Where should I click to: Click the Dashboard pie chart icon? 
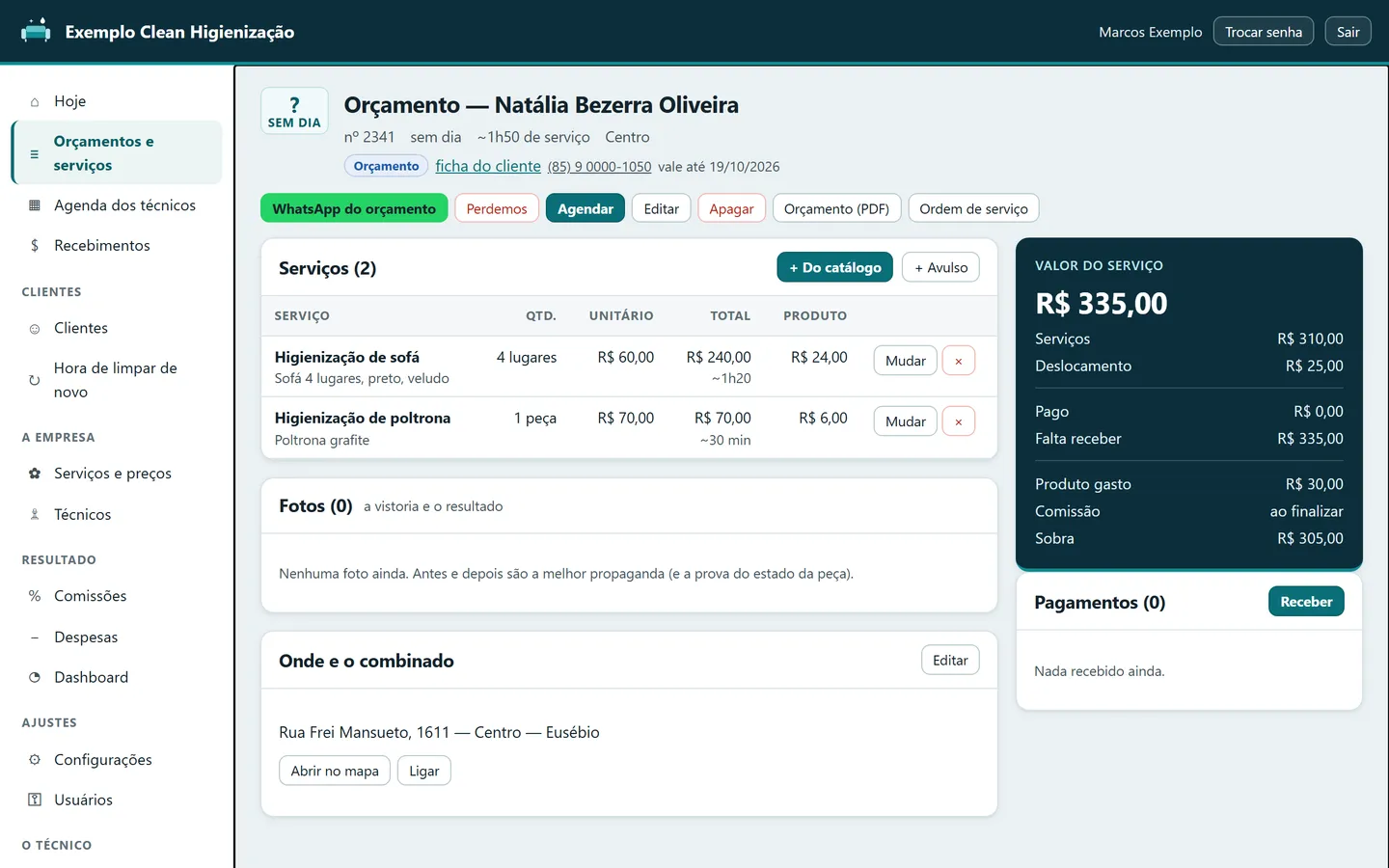[35, 677]
